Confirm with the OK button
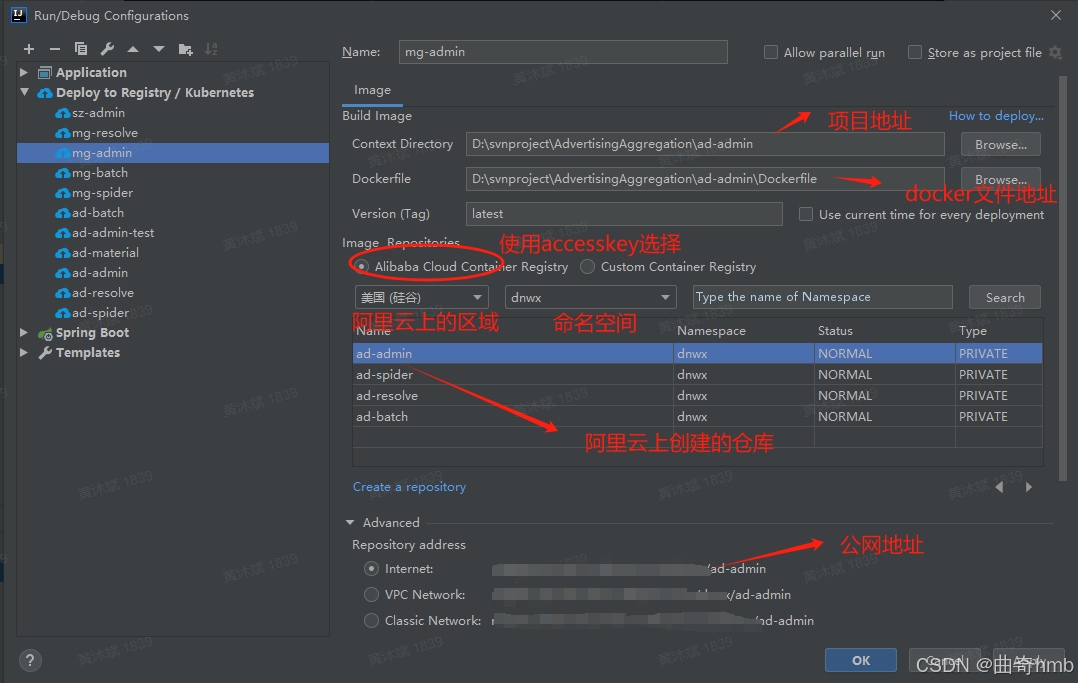Image resolution: width=1078 pixels, height=683 pixels. coord(861,660)
